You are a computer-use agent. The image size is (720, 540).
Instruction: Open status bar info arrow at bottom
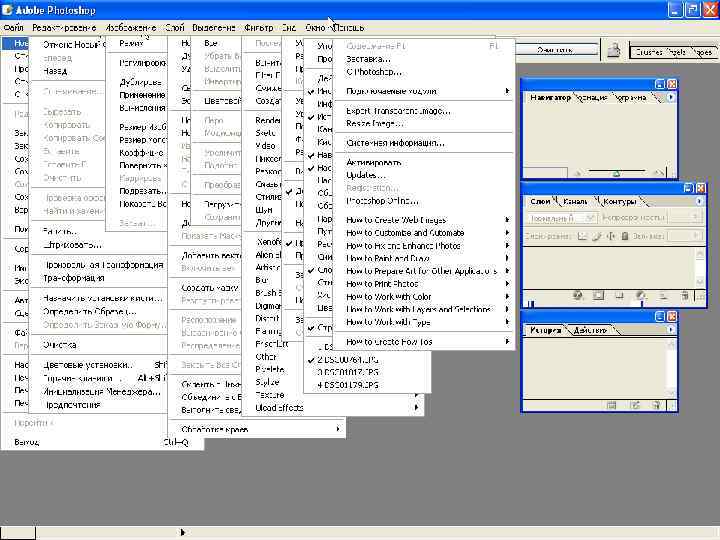(182, 533)
